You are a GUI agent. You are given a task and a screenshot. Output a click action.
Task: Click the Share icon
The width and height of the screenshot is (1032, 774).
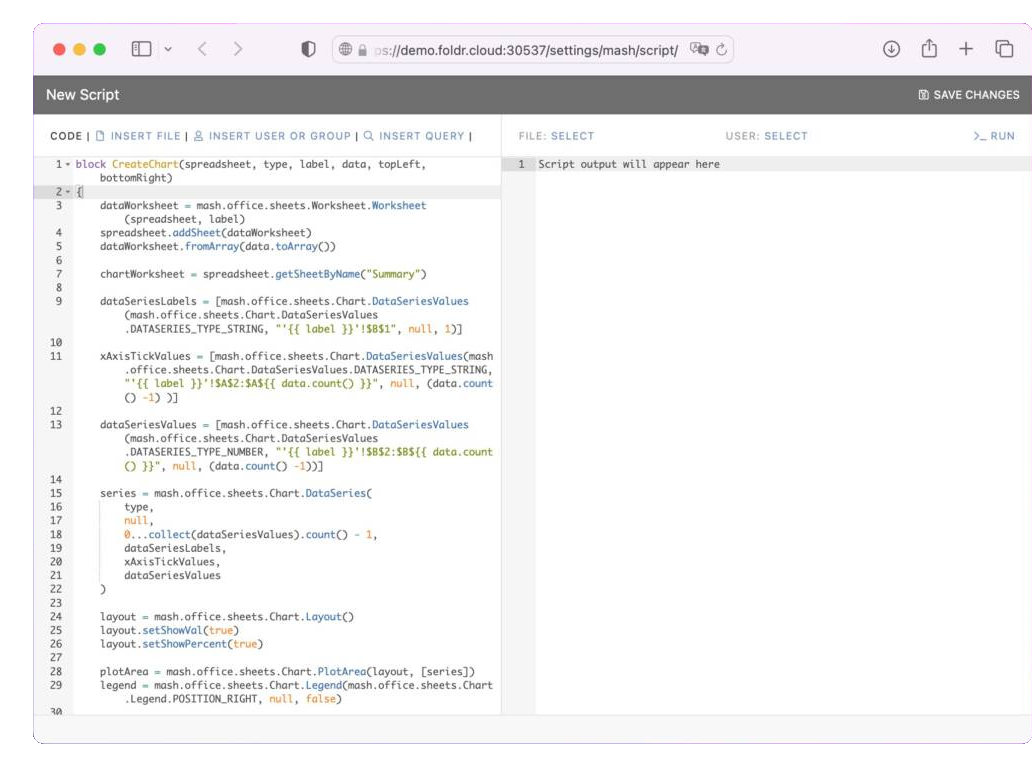929,49
